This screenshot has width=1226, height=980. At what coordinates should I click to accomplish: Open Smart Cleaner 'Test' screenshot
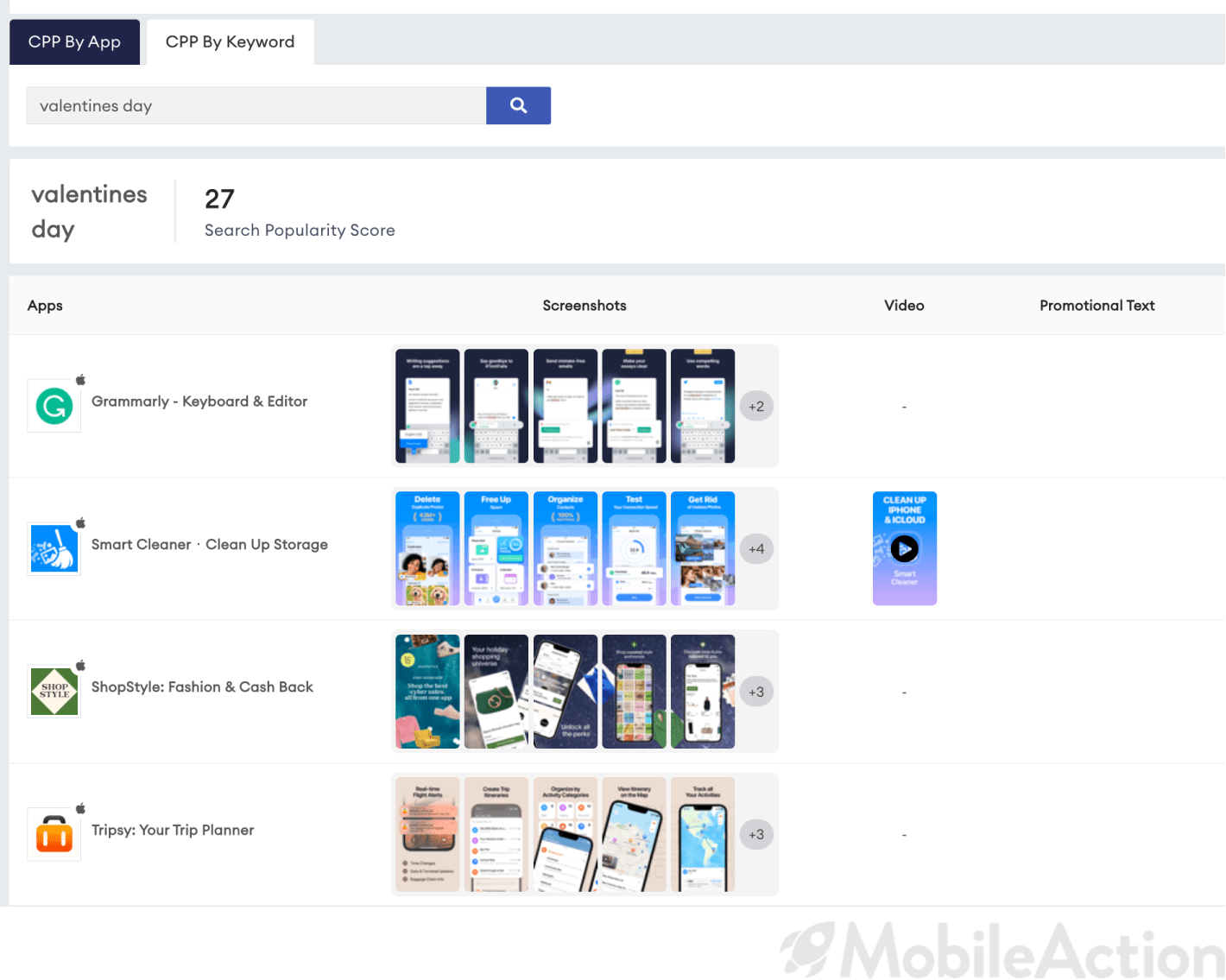tap(635, 548)
